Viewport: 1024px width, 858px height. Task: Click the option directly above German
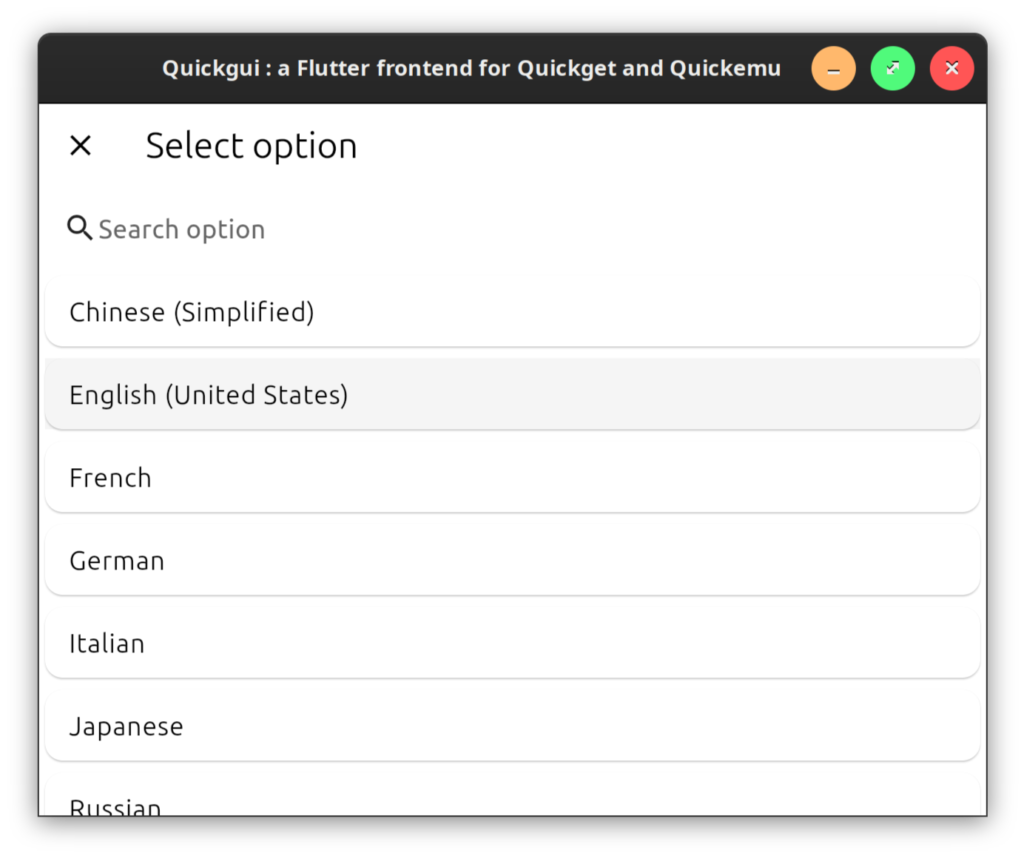click(512, 478)
